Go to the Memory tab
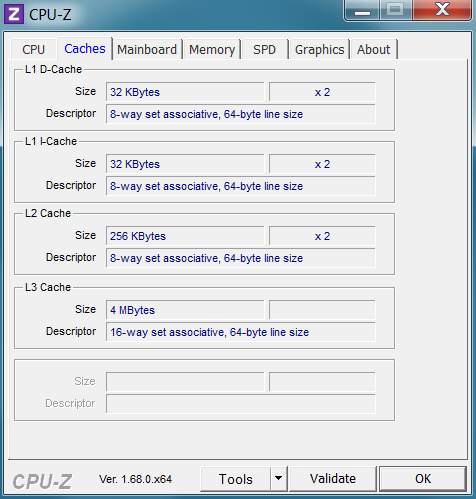Screen dimensions: 476x499 click(212, 50)
